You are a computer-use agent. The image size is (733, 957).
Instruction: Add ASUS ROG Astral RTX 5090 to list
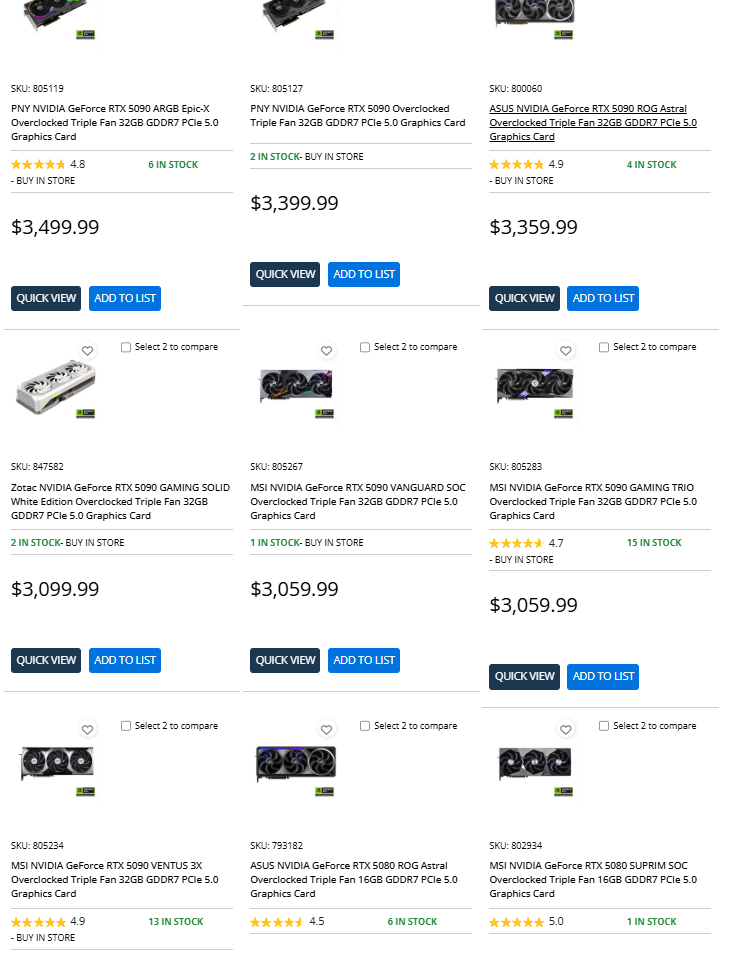coord(603,298)
